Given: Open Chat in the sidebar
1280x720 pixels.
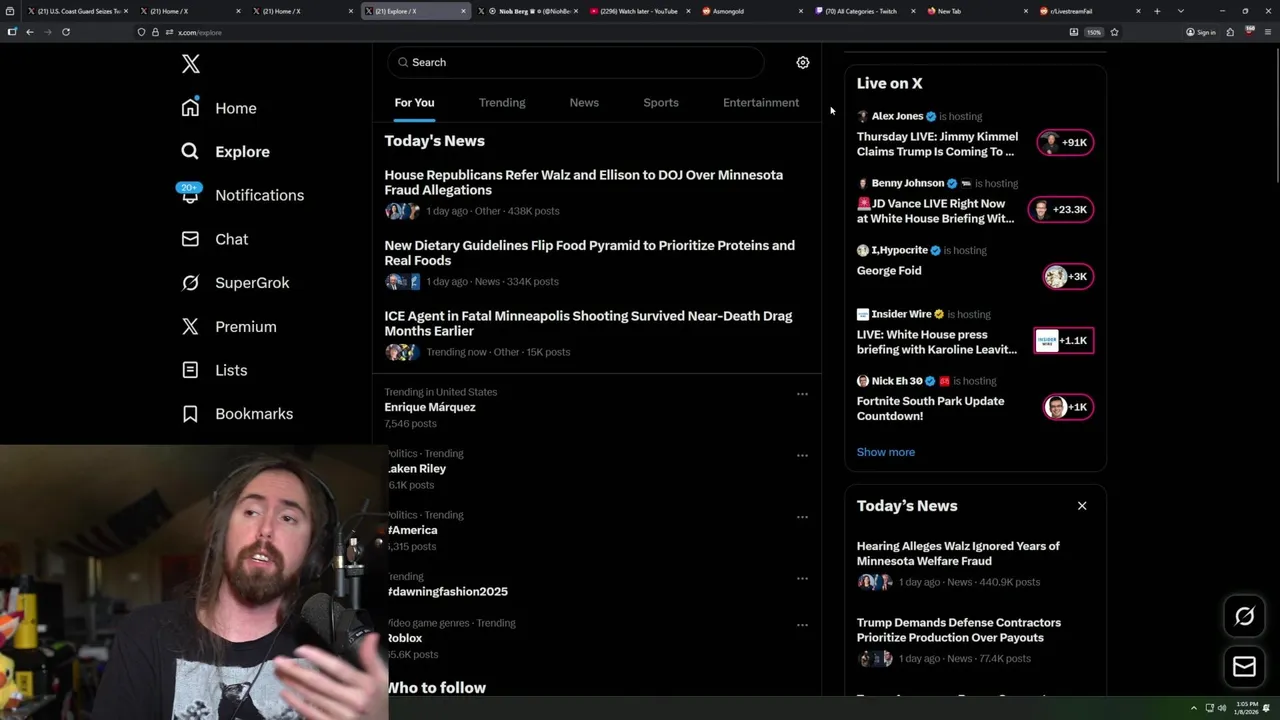Looking at the screenshot, I should (215, 239).
